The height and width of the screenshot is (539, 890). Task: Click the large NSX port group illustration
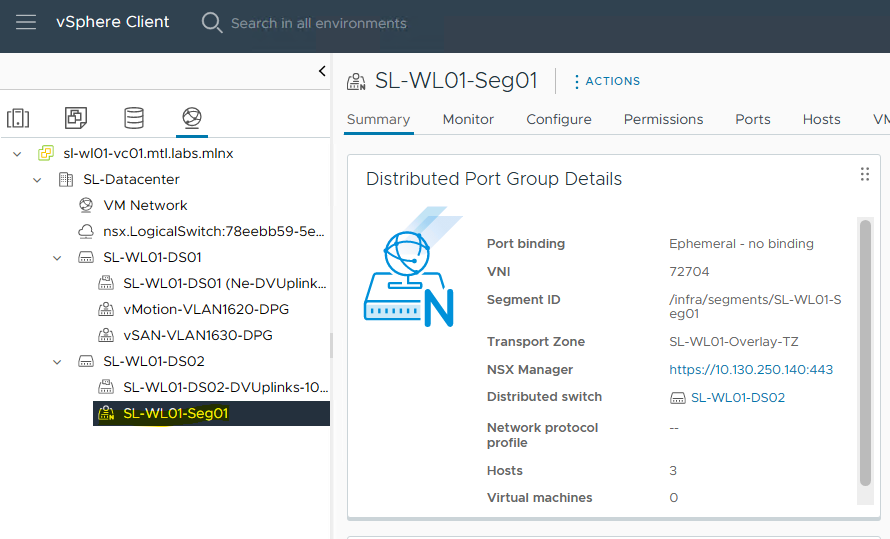pos(413,267)
